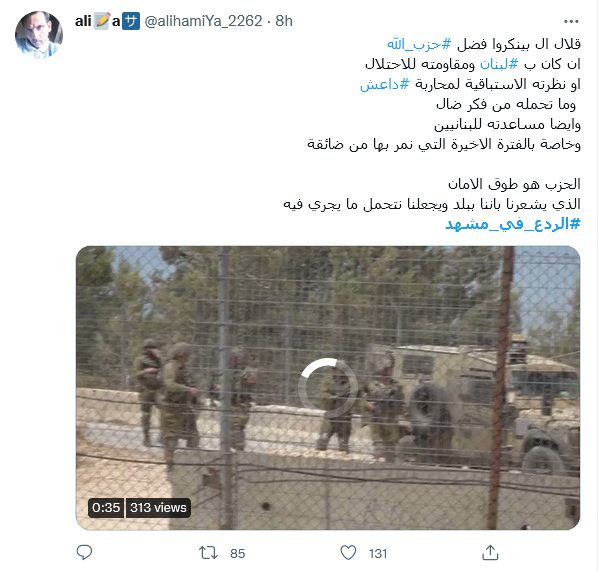Click the 0:35 video duration badge

pyautogui.click(x=106, y=508)
